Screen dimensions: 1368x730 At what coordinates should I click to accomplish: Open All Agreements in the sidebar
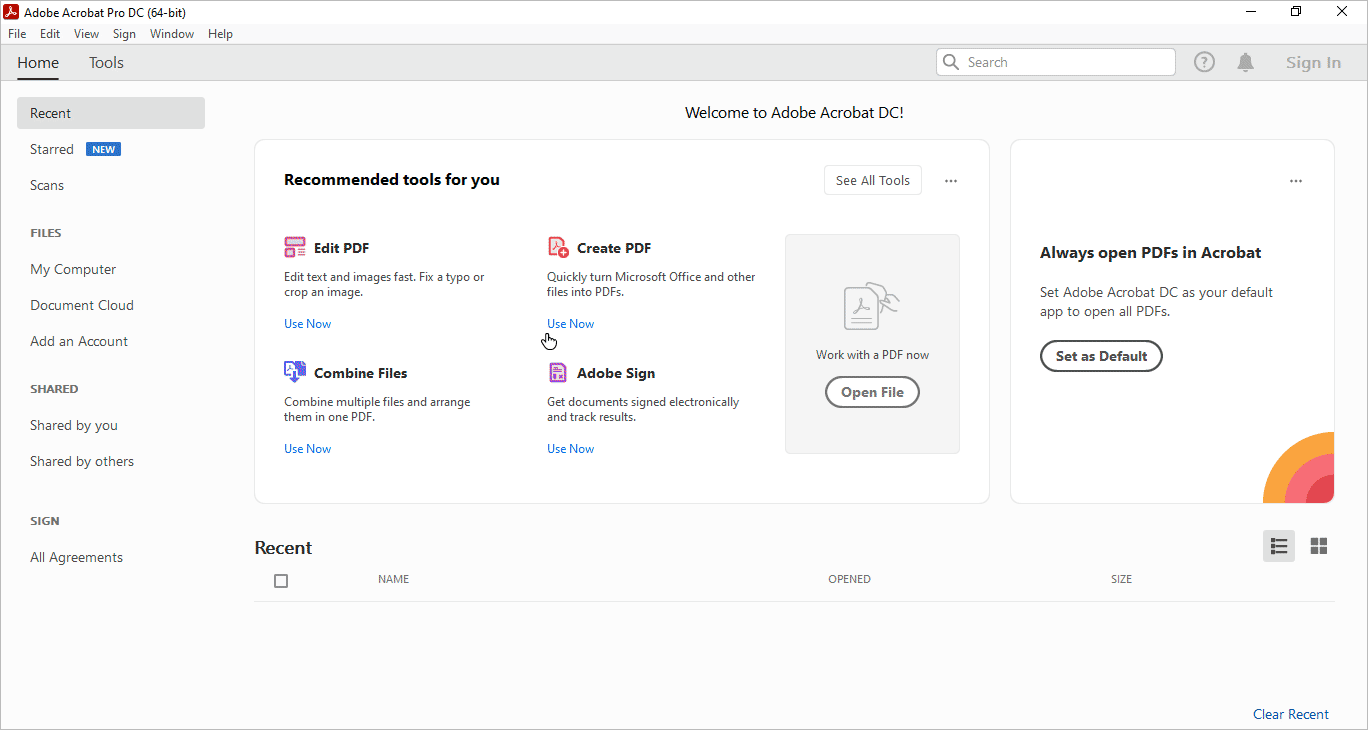[76, 557]
